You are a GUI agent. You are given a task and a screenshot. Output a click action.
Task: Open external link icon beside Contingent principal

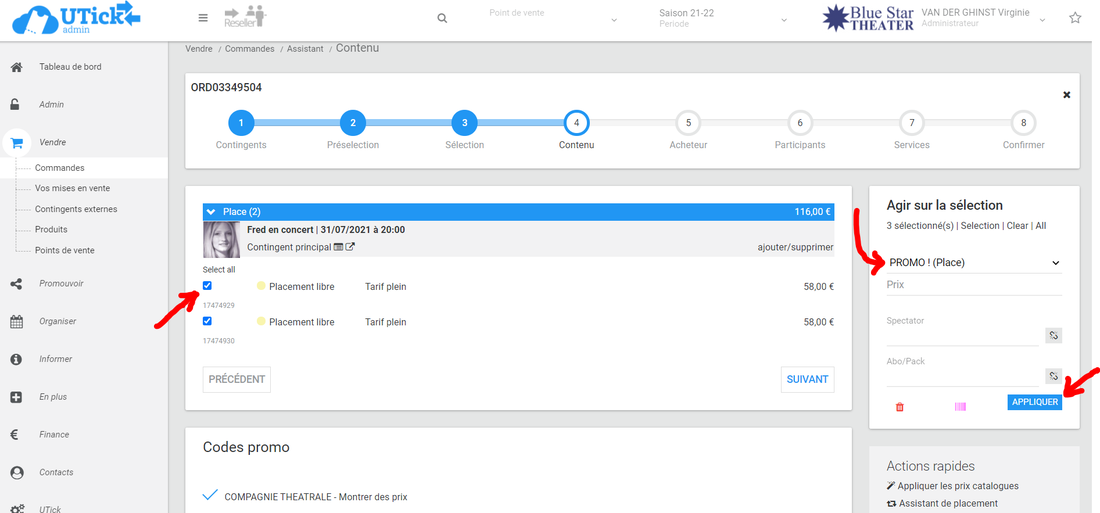point(351,247)
